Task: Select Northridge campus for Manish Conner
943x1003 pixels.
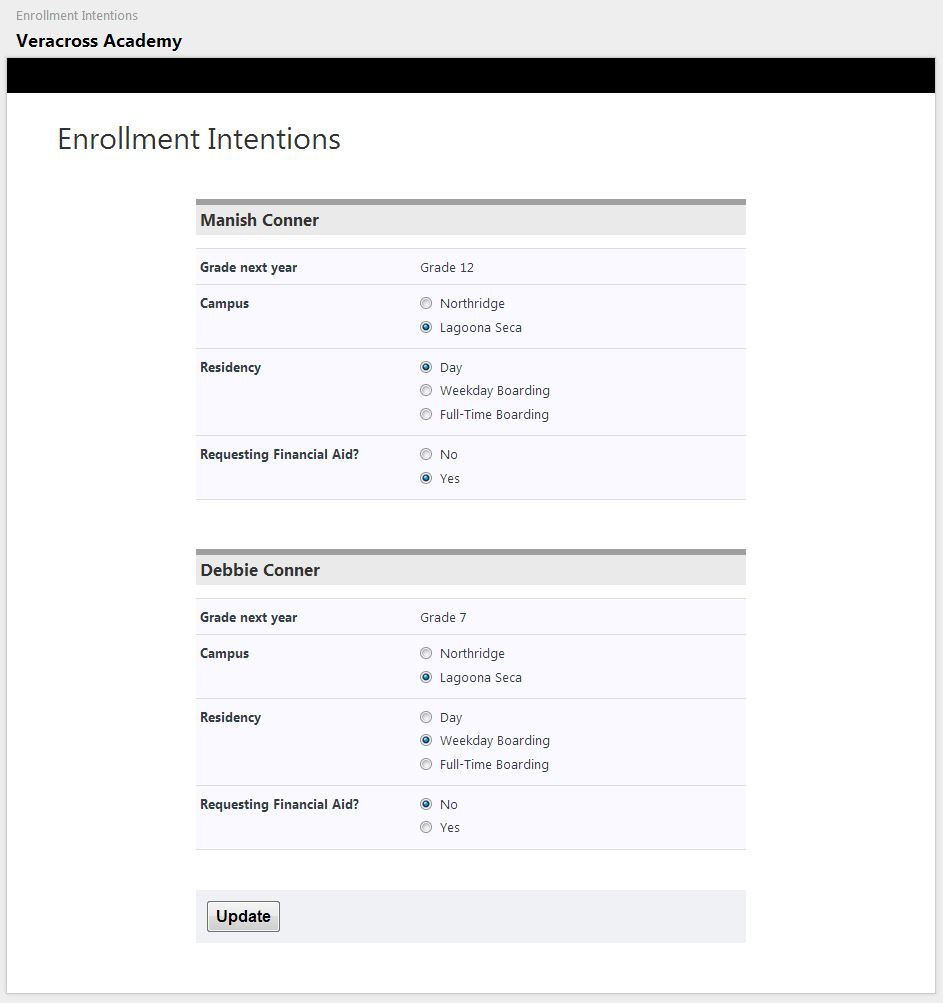Action: (x=426, y=303)
